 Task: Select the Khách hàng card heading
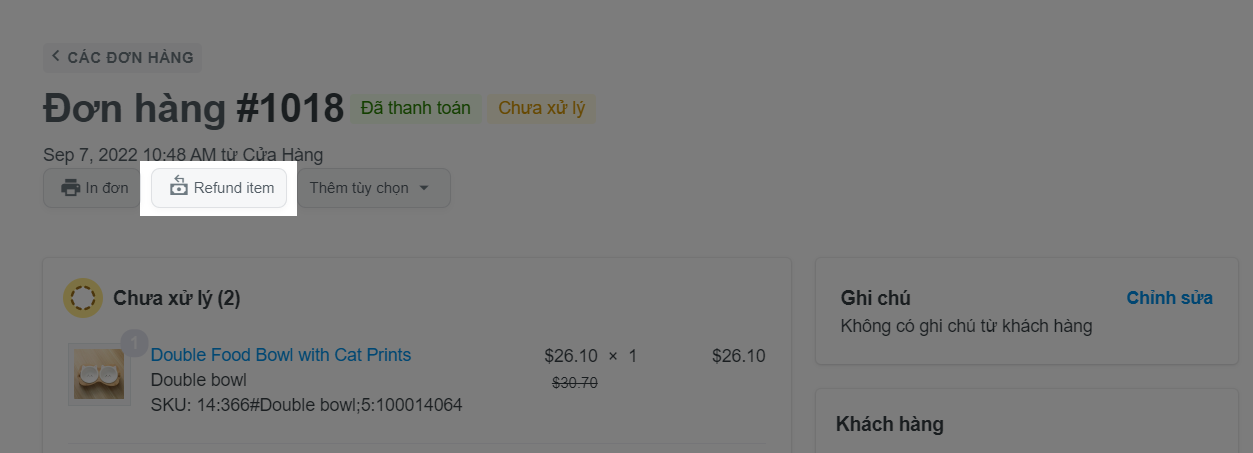(889, 424)
